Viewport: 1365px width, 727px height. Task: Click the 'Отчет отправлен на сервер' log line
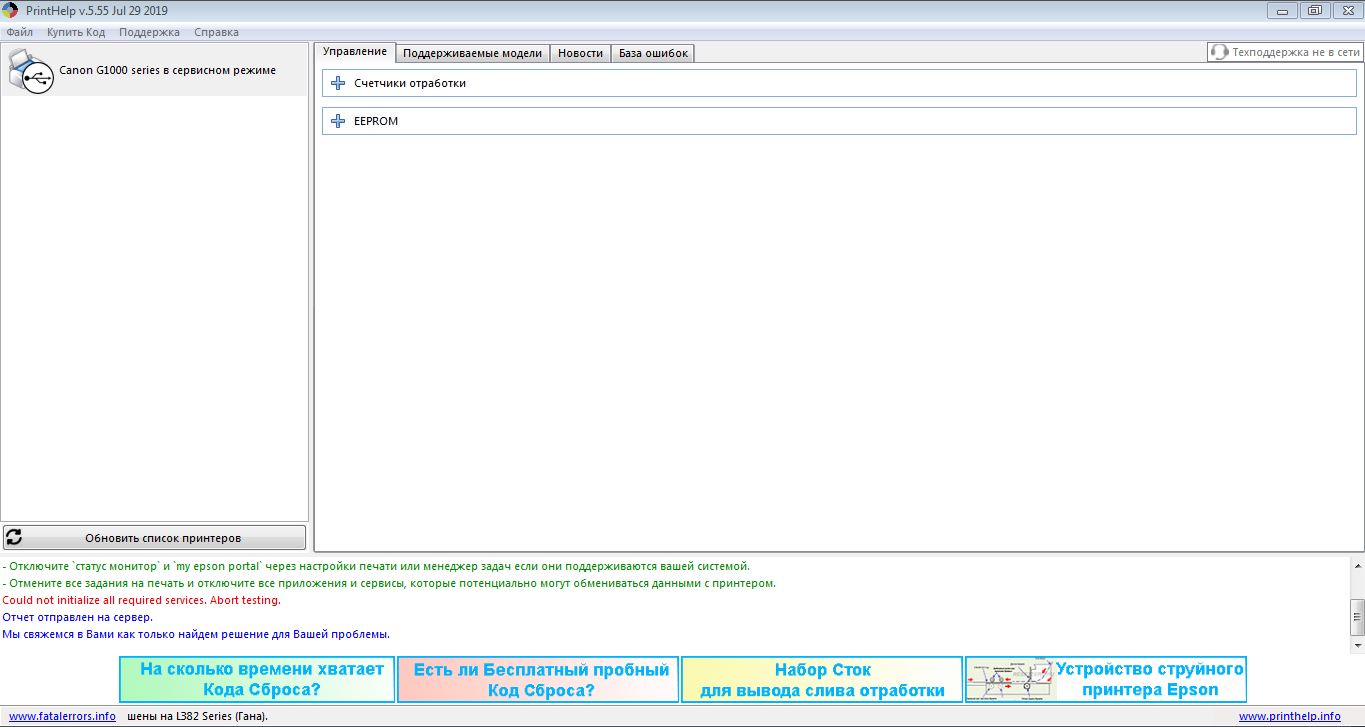pyautogui.click(x=77, y=617)
